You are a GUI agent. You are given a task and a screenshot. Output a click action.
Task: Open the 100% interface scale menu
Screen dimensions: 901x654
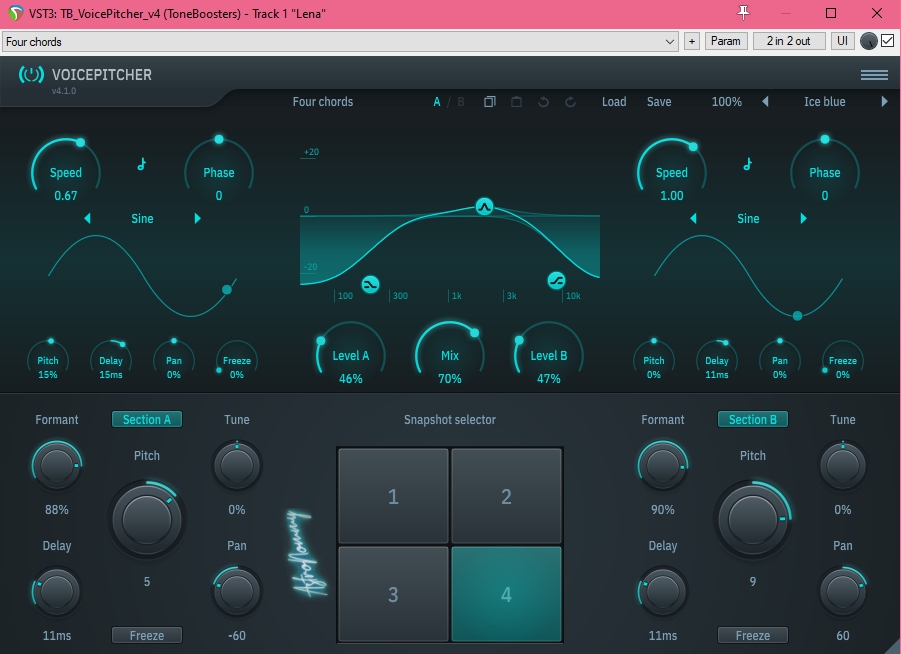tap(726, 102)
